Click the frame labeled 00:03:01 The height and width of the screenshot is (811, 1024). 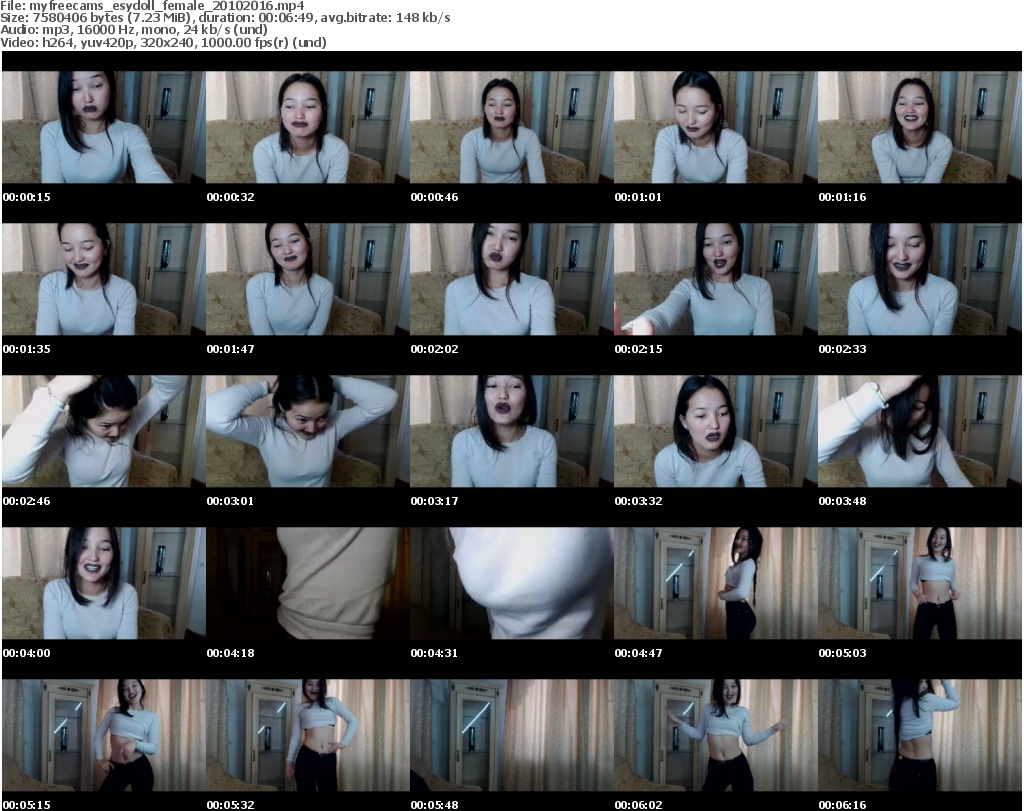point(308,431)
